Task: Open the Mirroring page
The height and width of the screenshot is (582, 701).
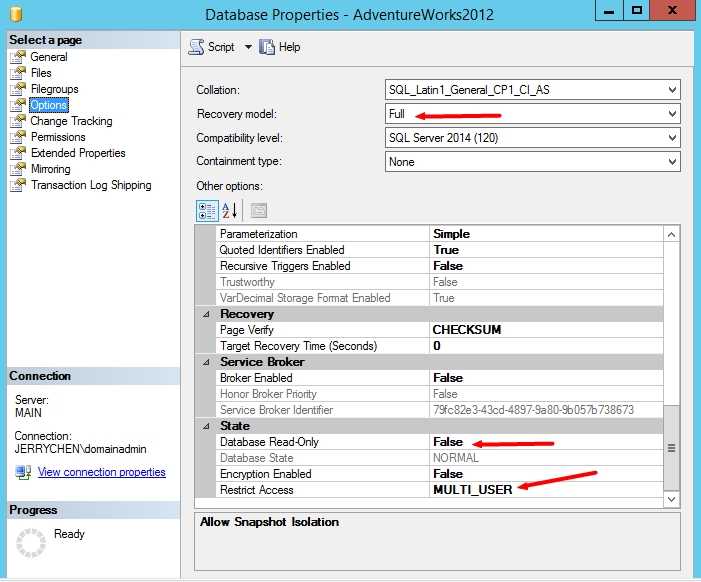Action: [x=51, y=169]
